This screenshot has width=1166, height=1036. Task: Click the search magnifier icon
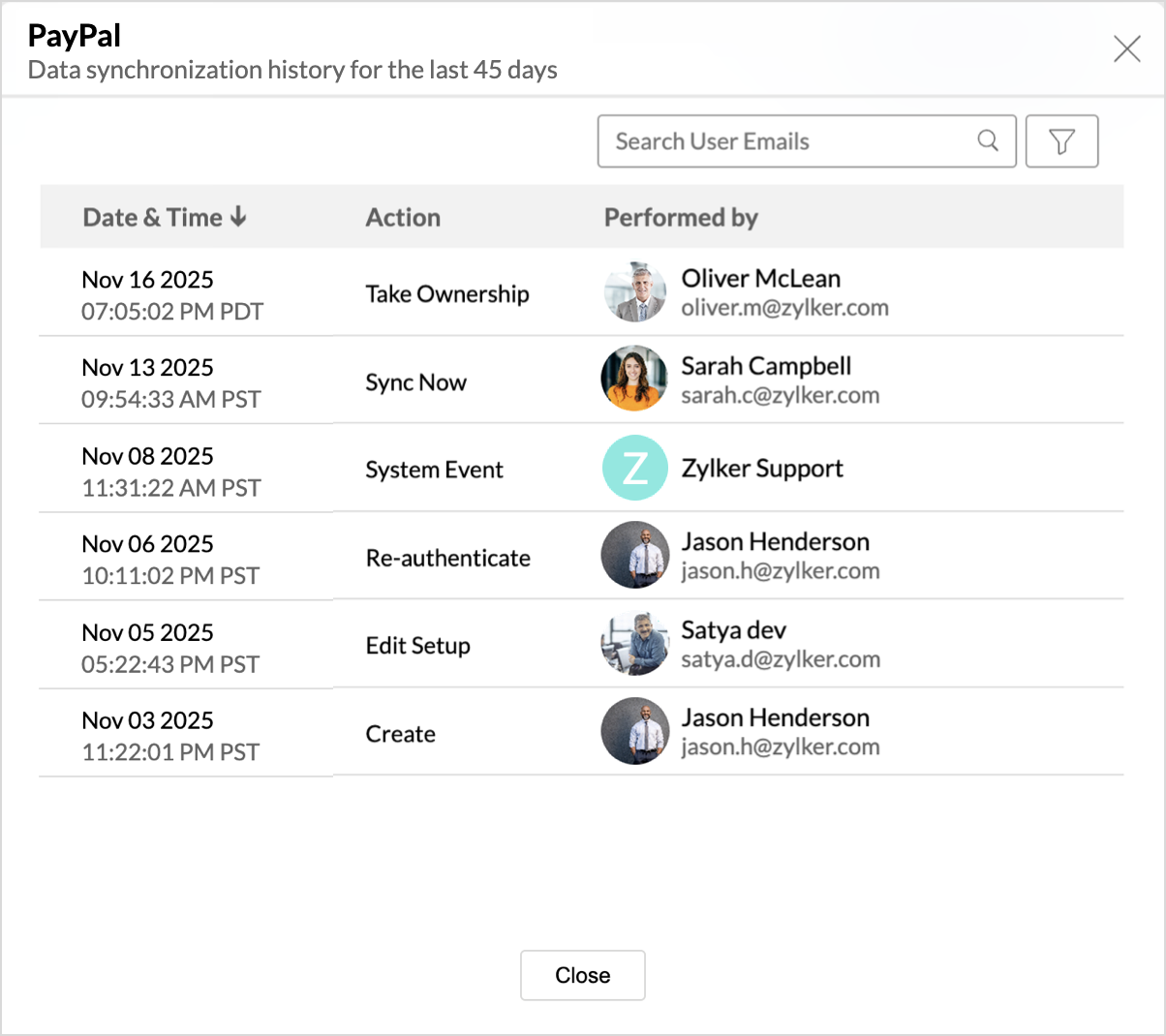(988, 141)
